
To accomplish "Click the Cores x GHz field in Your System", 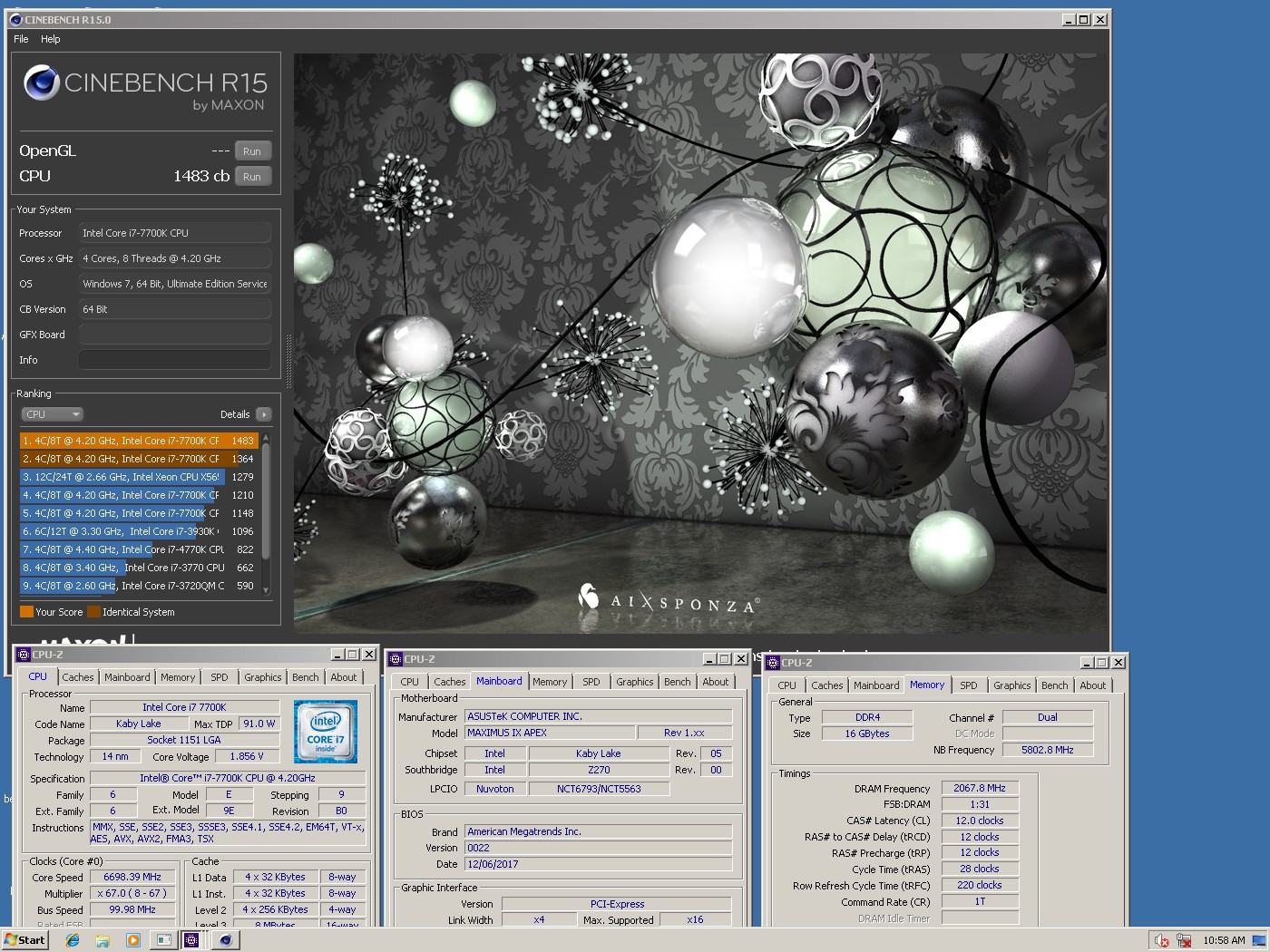I will [175, 258].
